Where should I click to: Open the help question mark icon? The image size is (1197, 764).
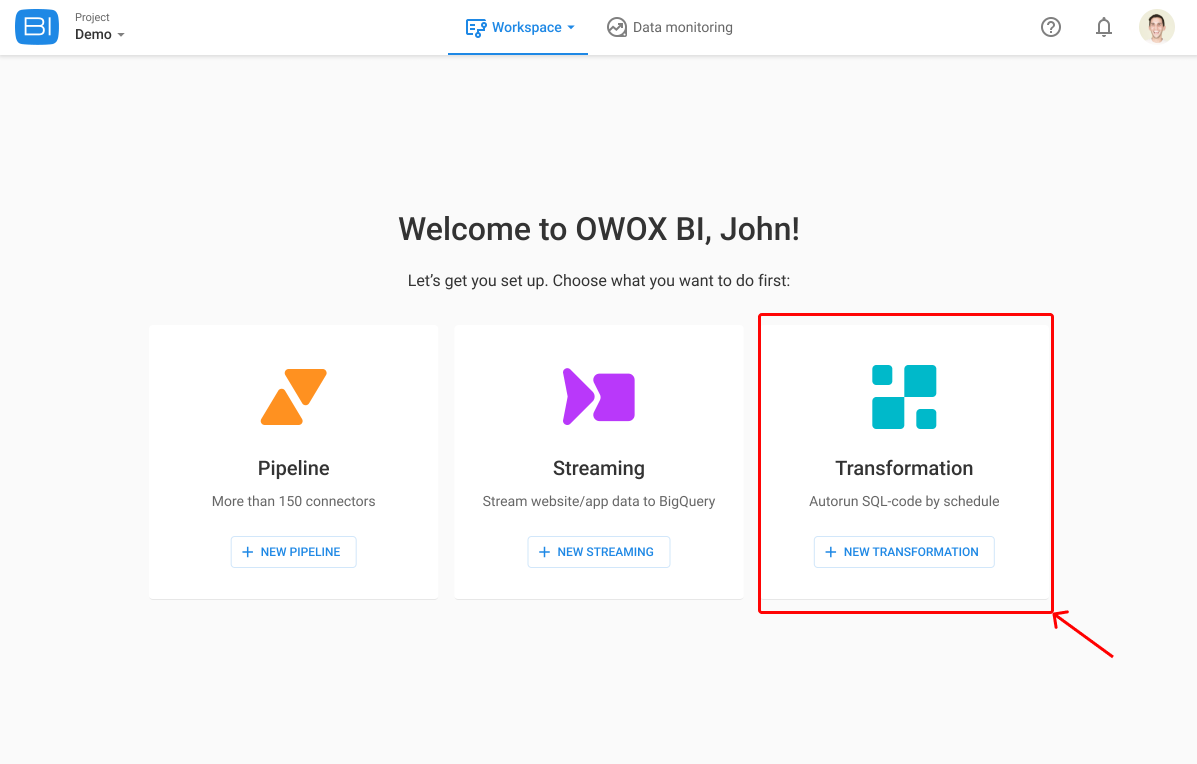[x=1050, y=27]
